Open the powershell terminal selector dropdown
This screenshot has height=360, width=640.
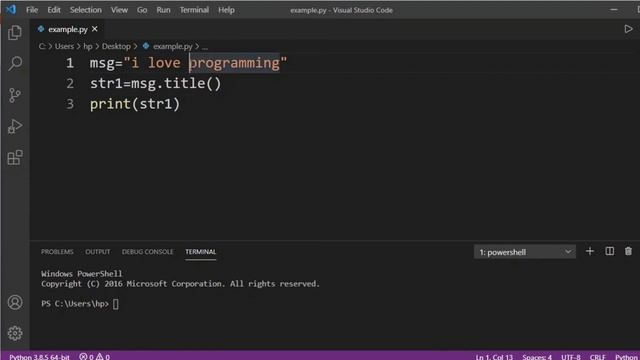click(x=524, y=252)
